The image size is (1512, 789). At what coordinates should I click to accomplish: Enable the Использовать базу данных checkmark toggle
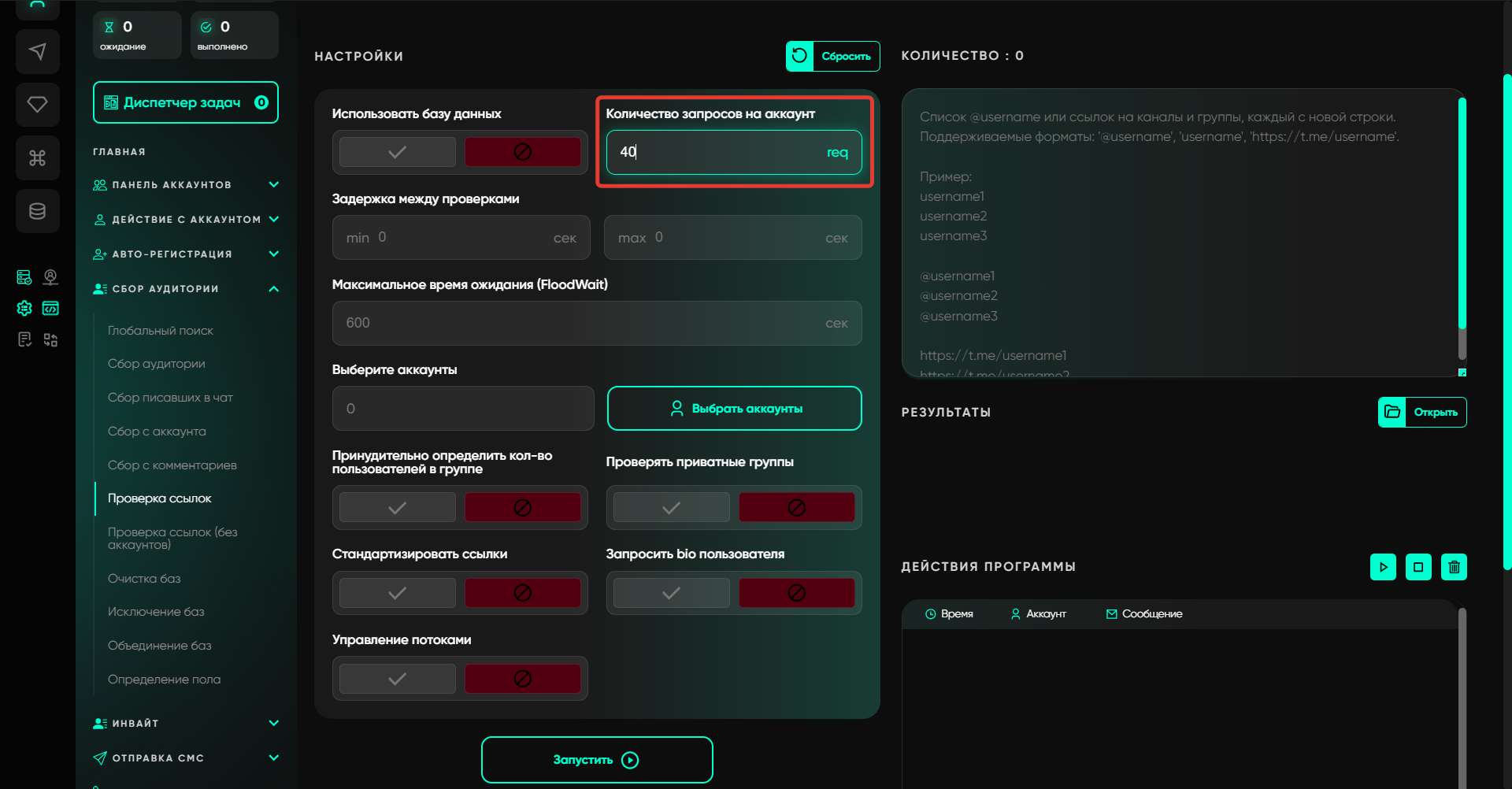pyautogui.click(x=398, y=152)
